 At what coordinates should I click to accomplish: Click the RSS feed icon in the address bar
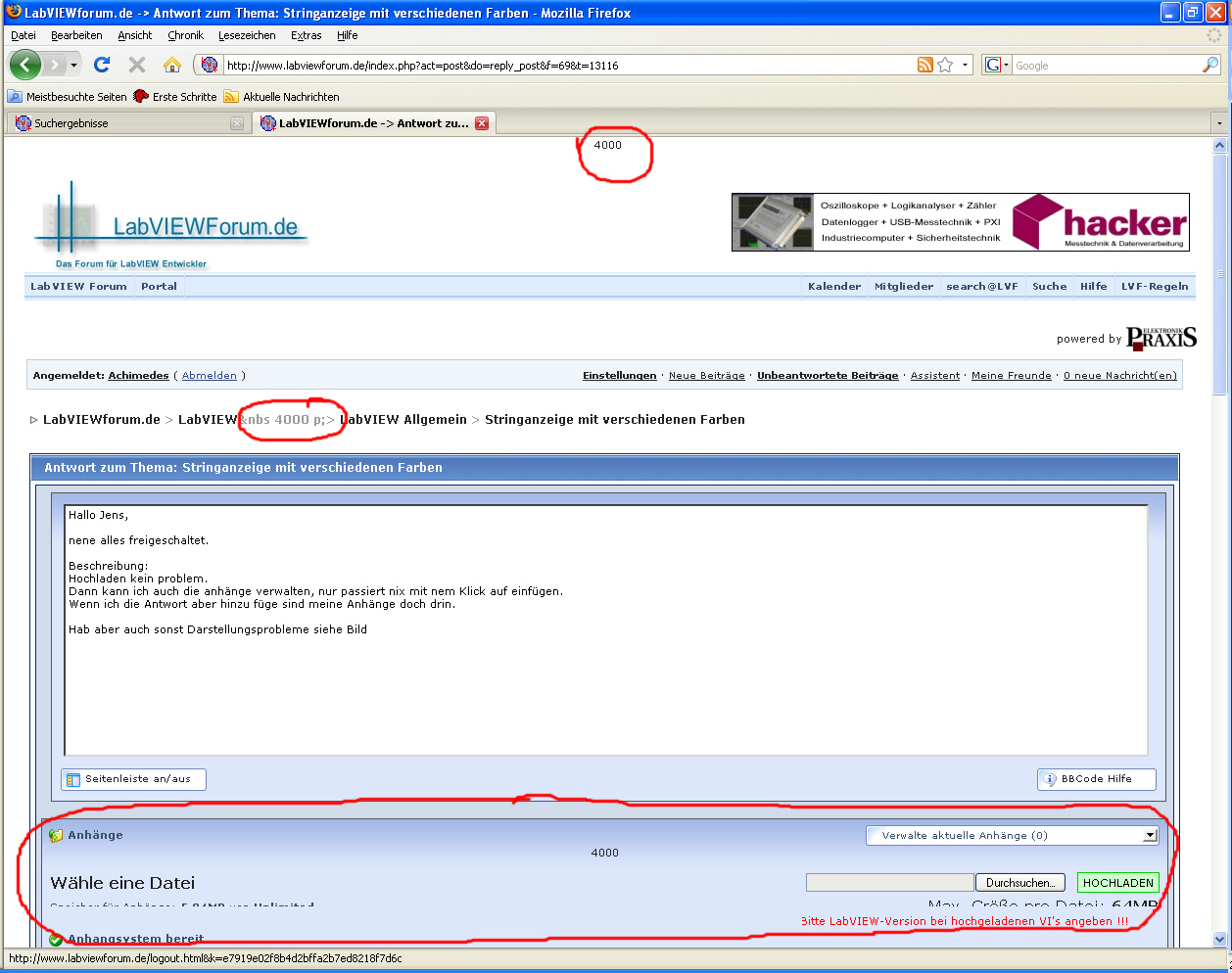925,65
